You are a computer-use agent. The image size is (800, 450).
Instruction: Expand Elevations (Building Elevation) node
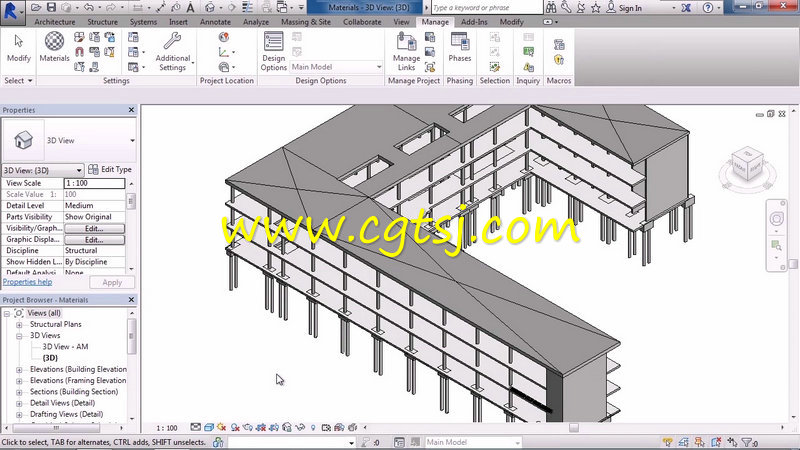(19, 369)
